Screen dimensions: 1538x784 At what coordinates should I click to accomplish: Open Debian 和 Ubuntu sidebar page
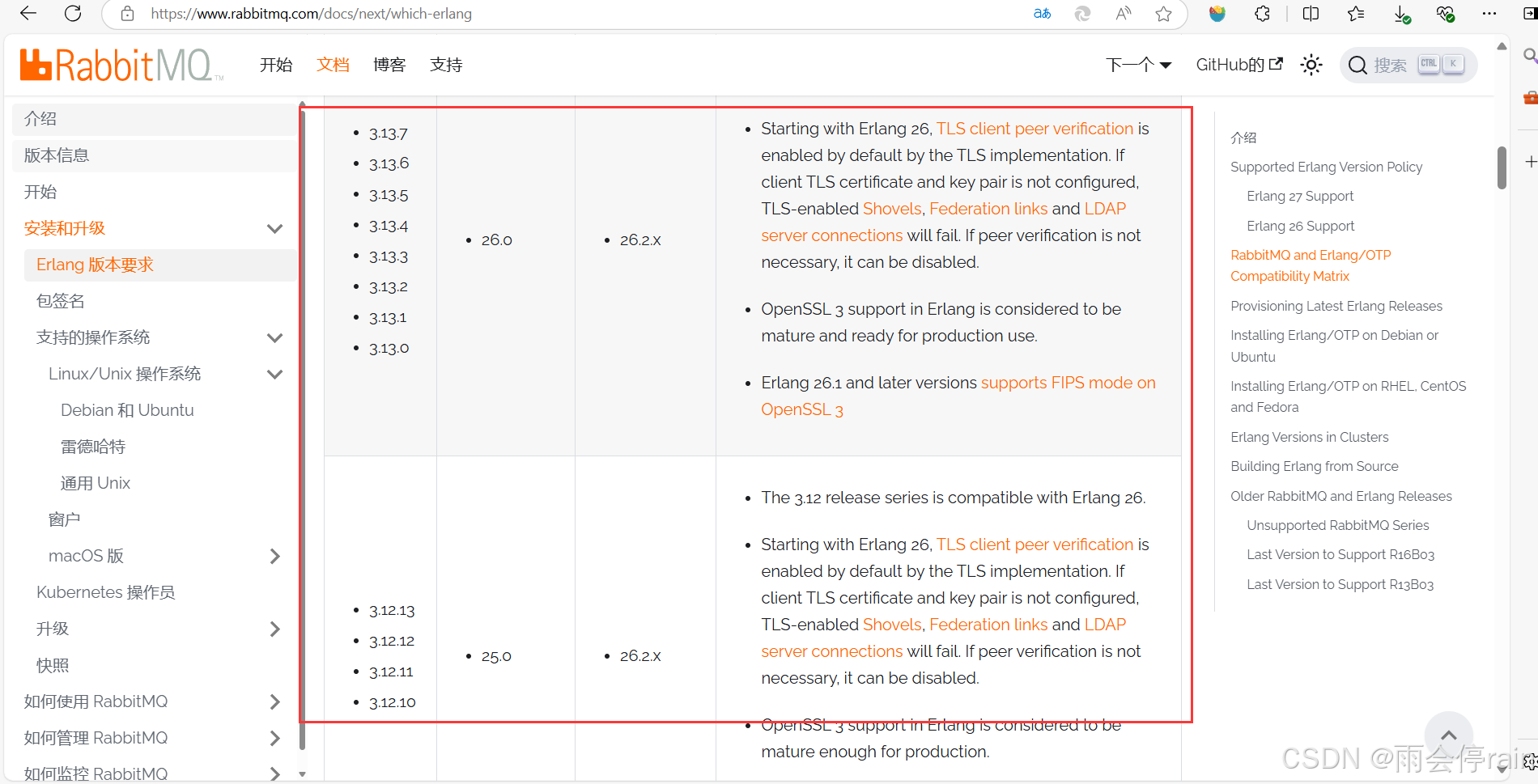tap(127, 410)
